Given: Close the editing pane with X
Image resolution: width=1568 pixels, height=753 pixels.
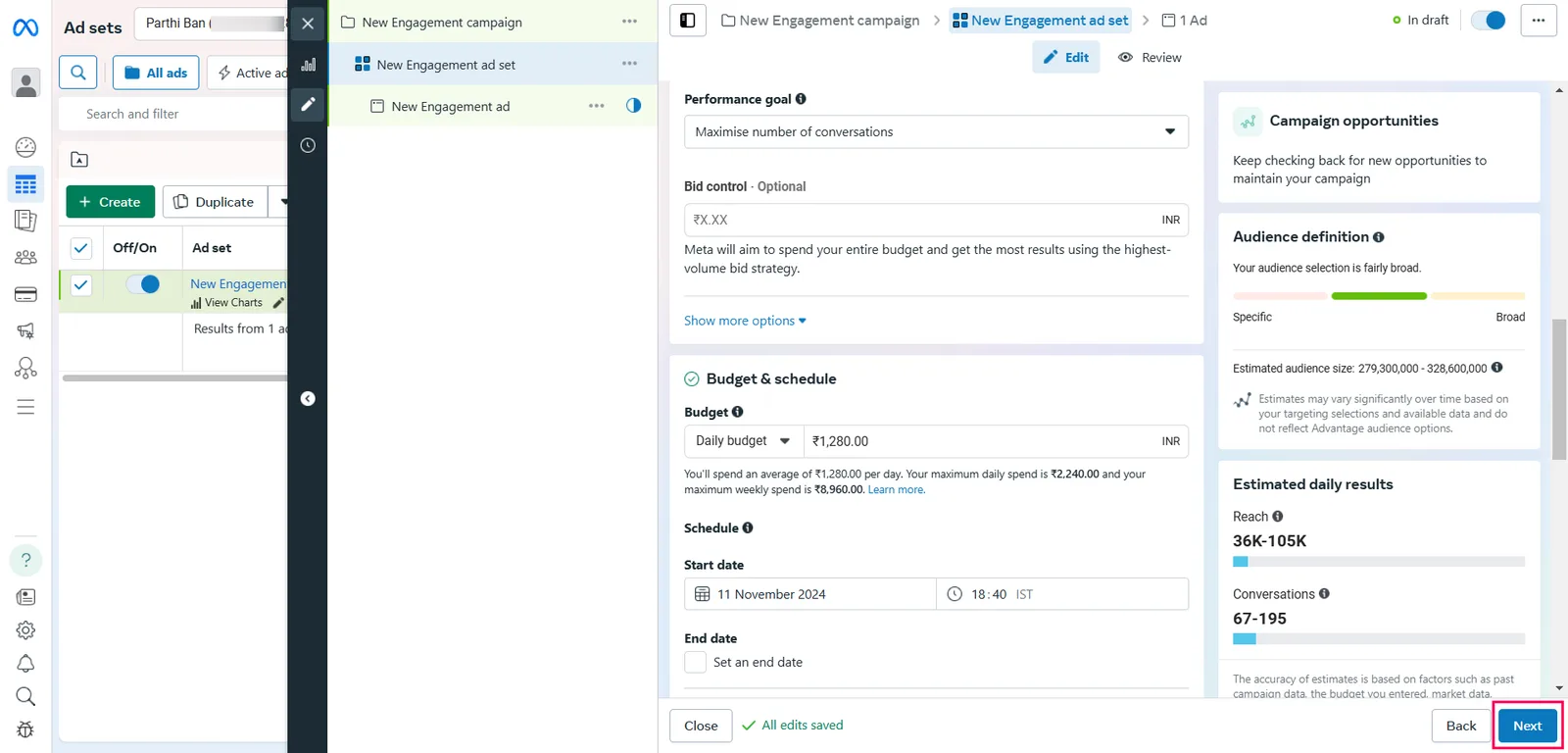Looking at the screenshot, I should [308, 24].
